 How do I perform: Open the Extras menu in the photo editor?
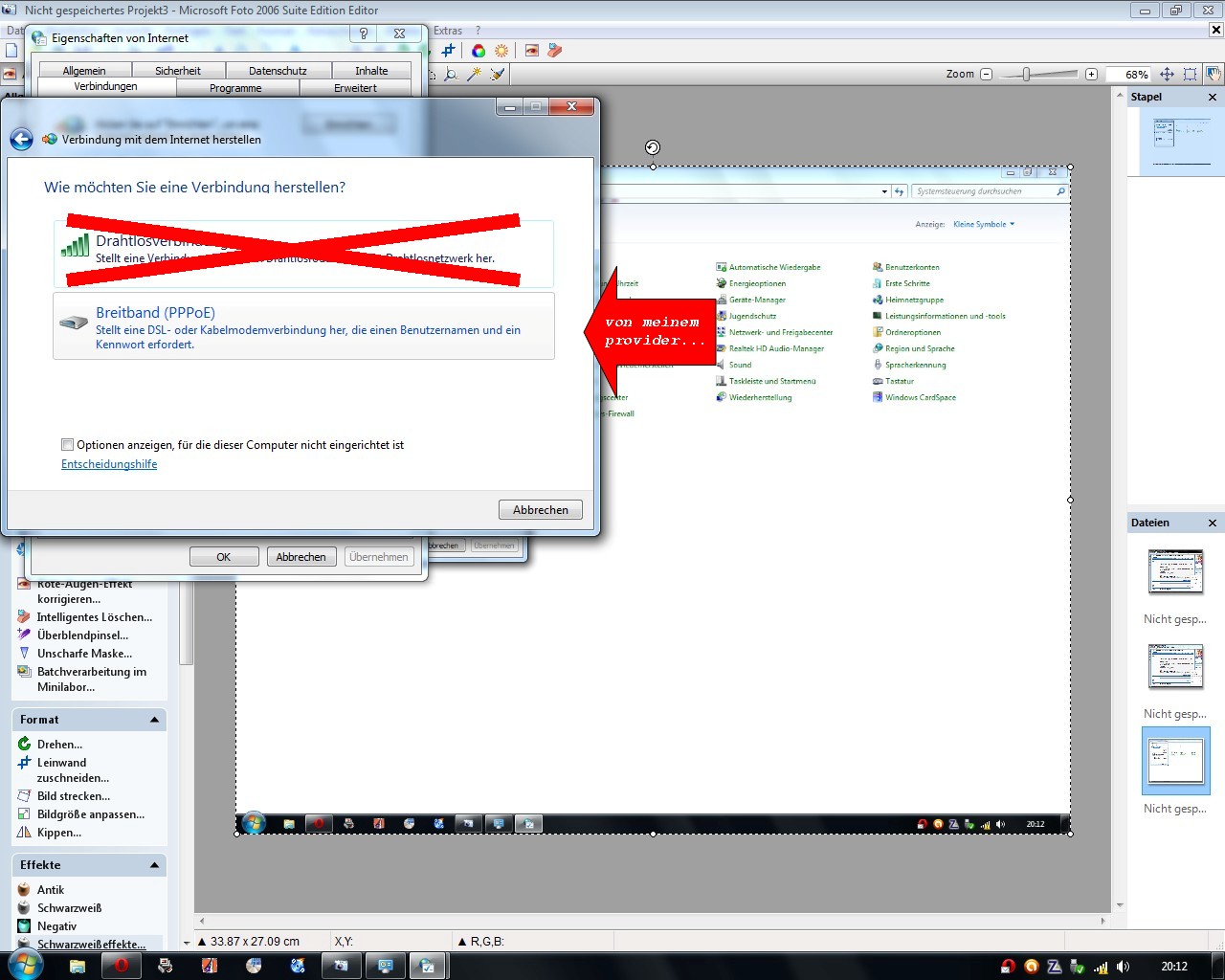click(448, 31)
